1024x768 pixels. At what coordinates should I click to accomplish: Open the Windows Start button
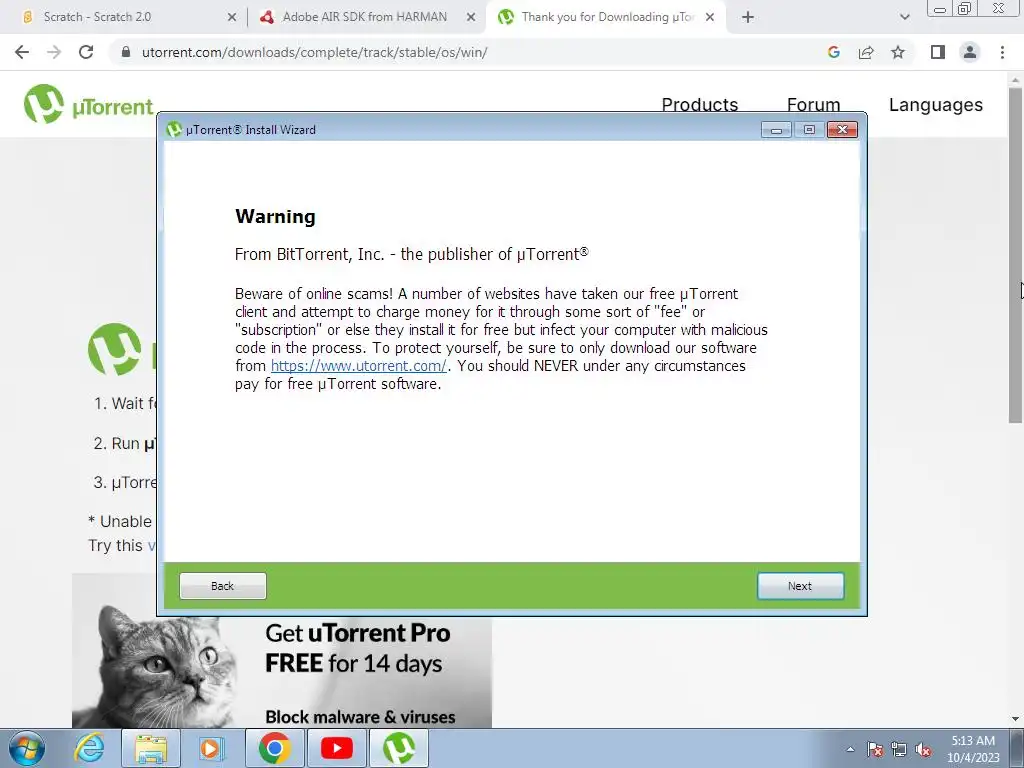27,748
